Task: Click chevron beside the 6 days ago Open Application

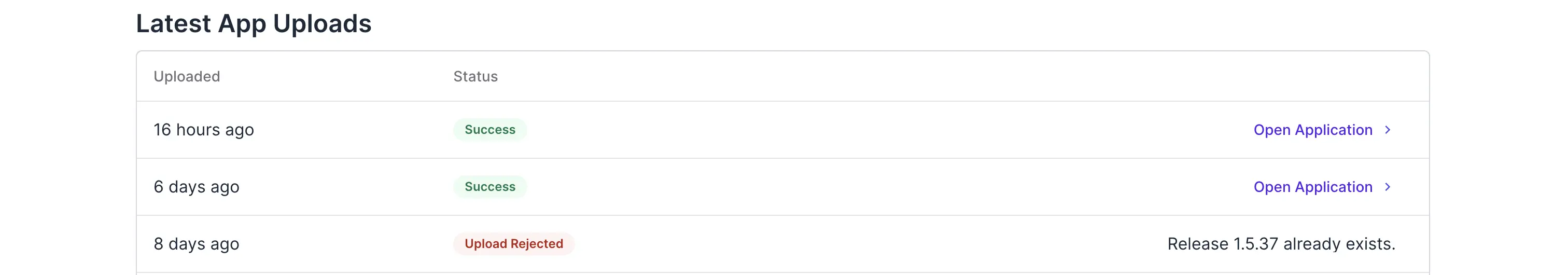Action: tap(1388, 187)
